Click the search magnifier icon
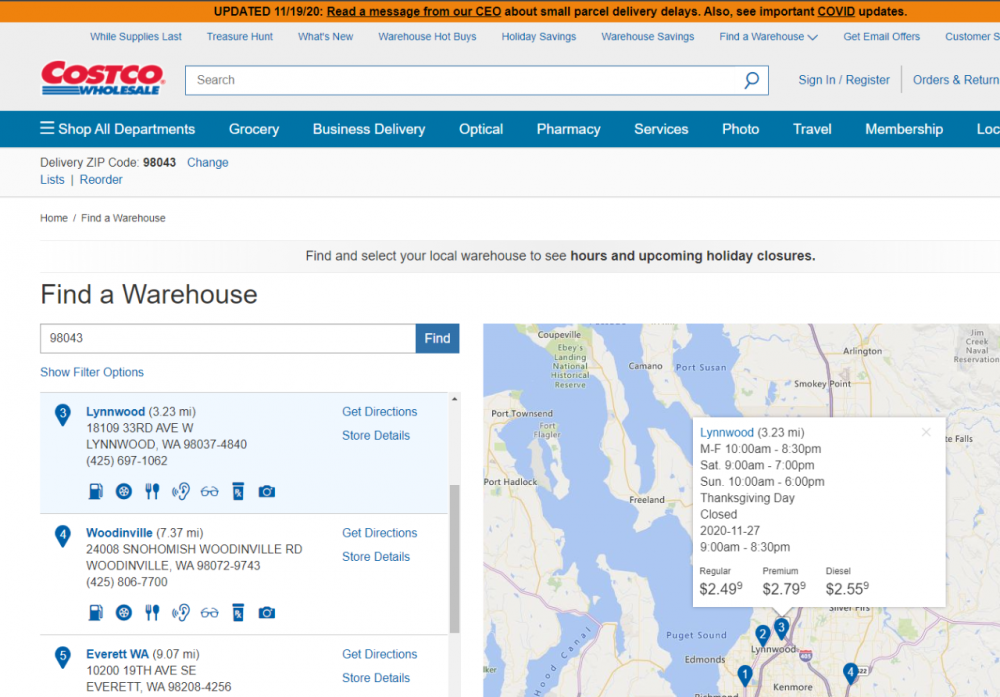Screen dimensions: 1000x697 (x=751, y=81)
